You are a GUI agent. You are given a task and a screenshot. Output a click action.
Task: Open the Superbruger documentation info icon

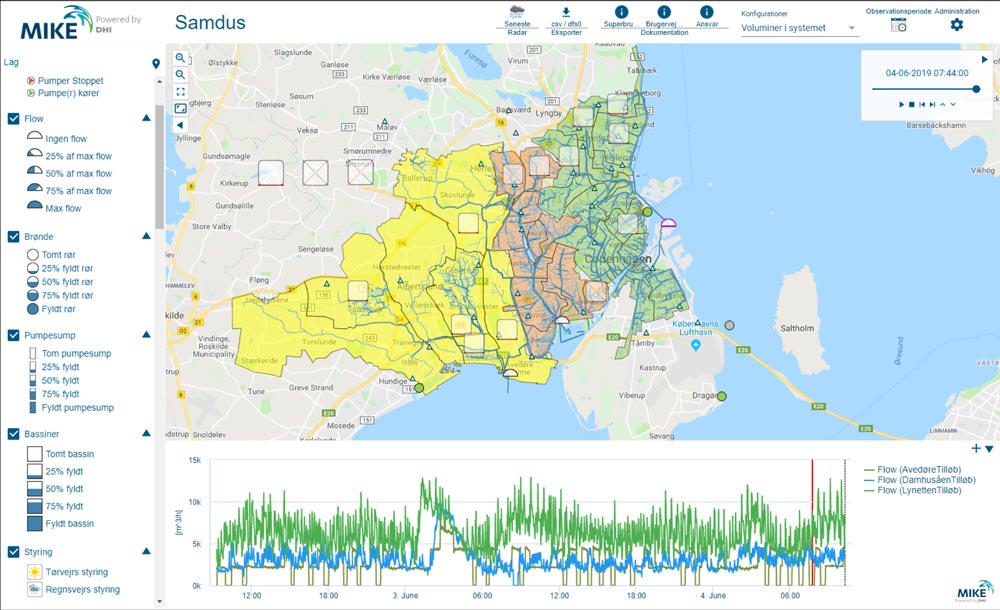point(620,12)
